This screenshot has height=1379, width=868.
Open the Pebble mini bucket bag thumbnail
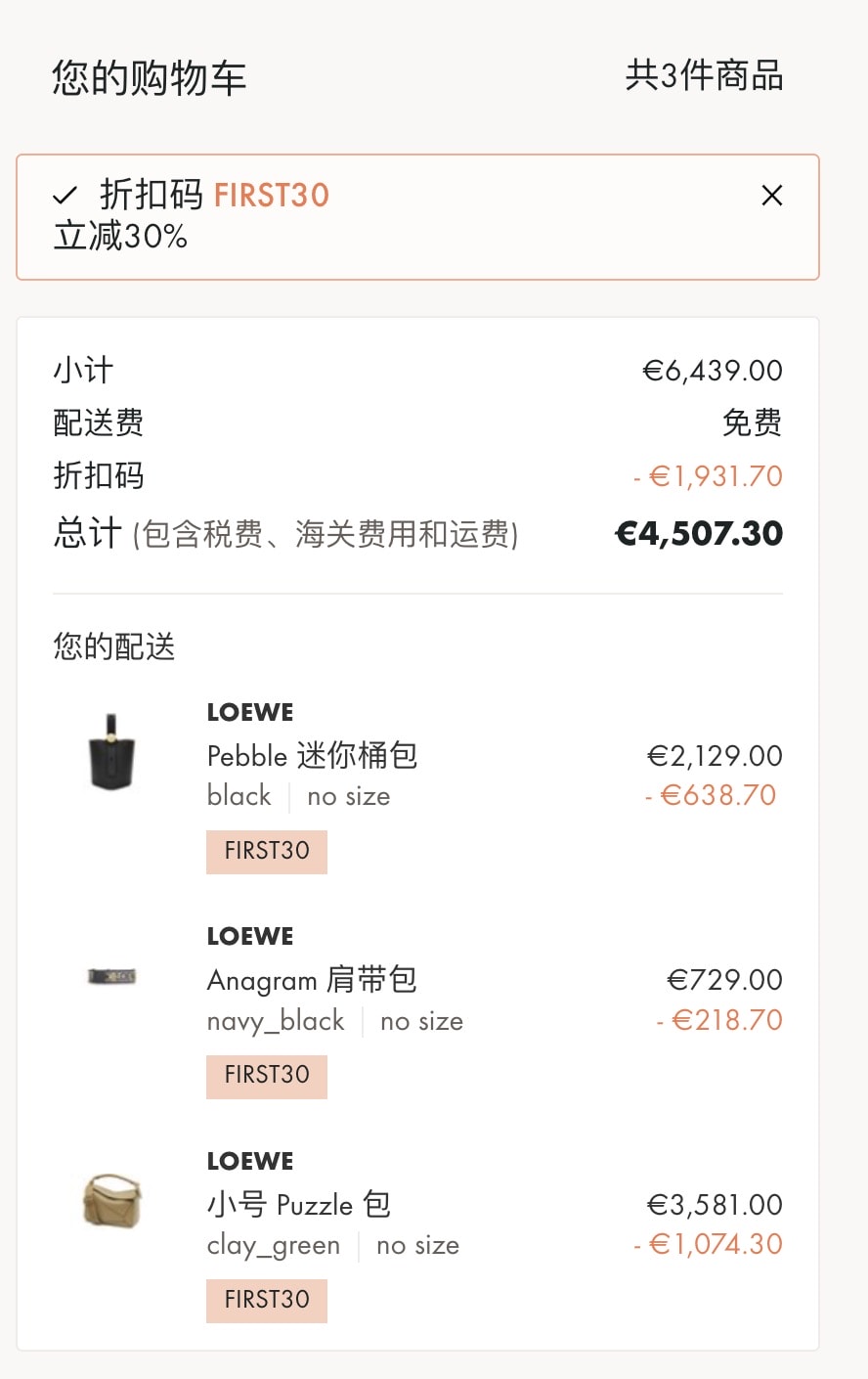pos(111,752)
